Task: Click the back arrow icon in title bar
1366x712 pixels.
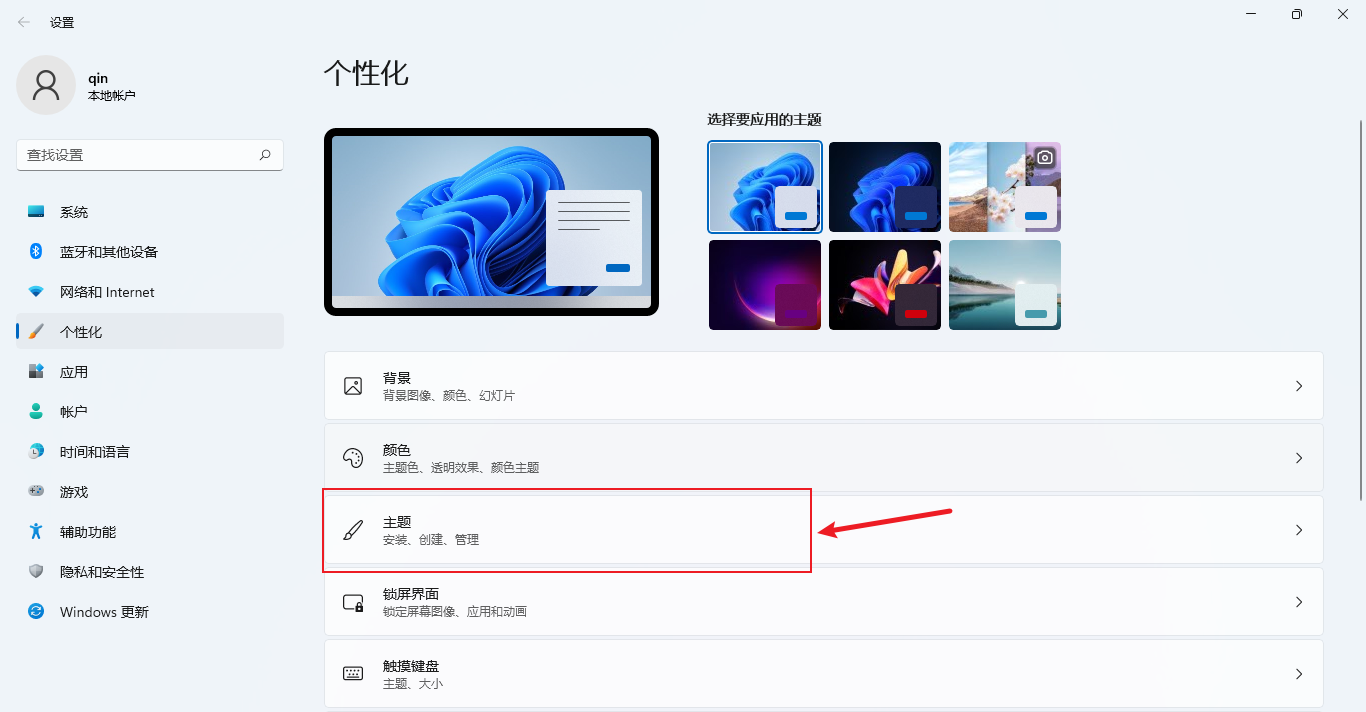Action: point(24,22)
